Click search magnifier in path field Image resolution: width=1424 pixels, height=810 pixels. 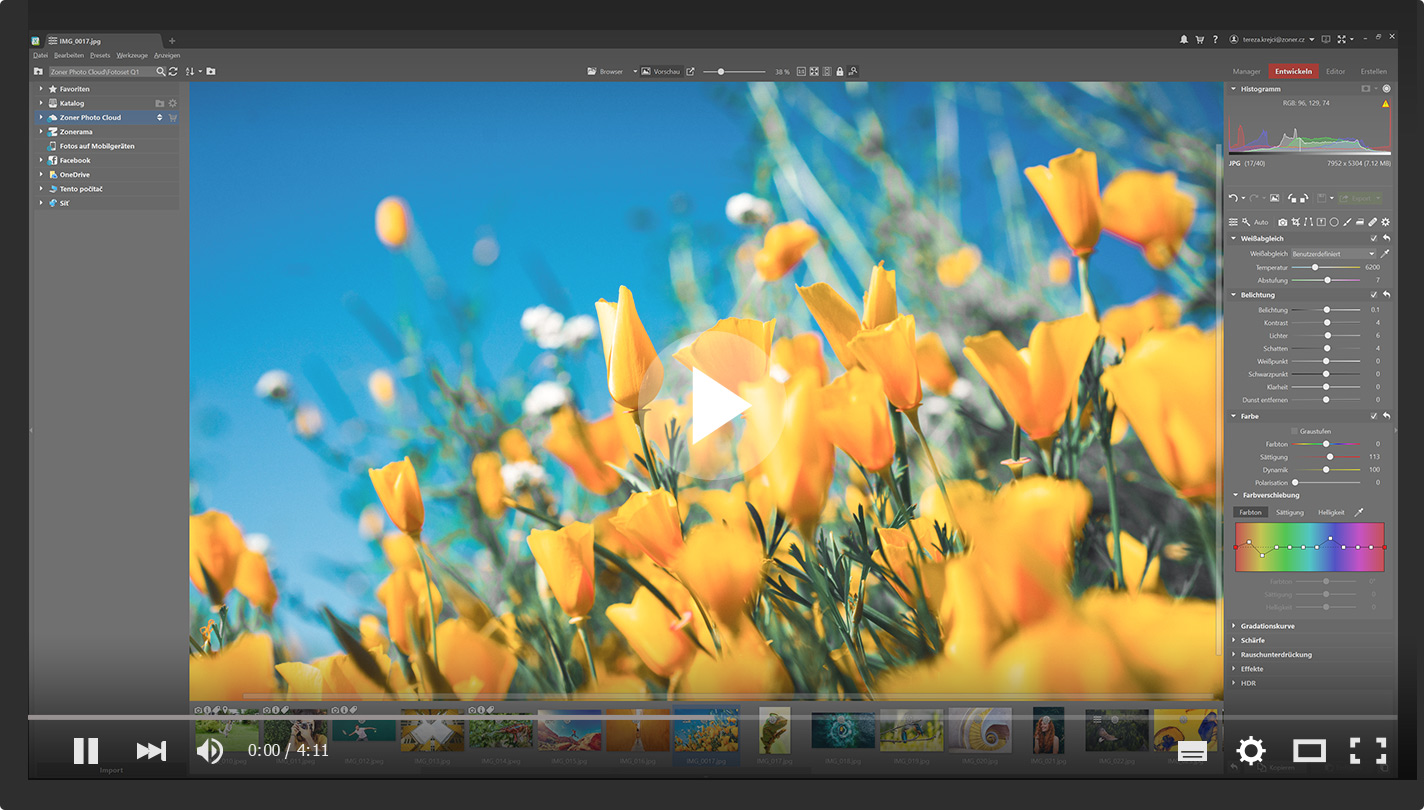coord(160,72)
